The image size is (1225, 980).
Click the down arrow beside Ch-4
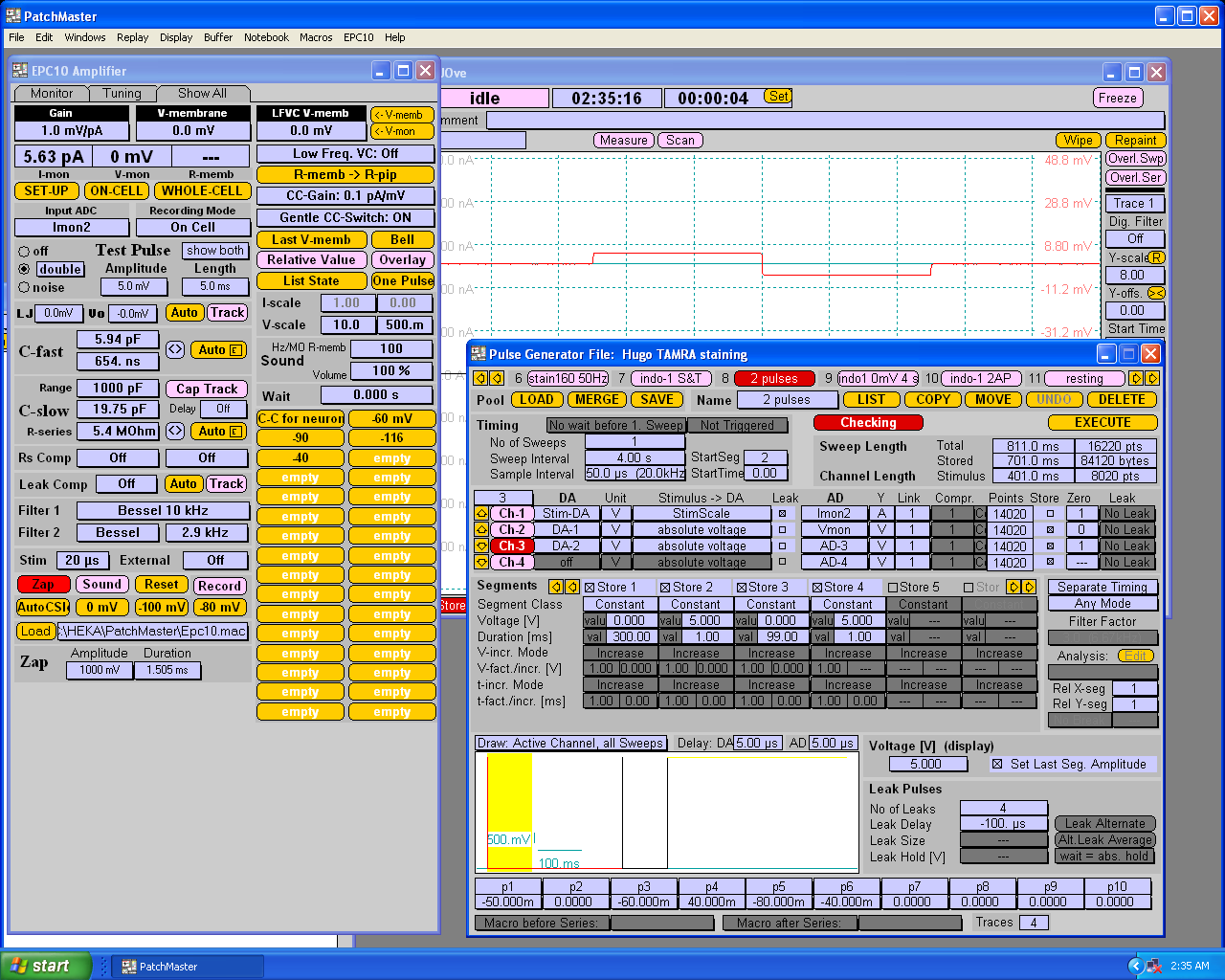[x=481, y=562]
